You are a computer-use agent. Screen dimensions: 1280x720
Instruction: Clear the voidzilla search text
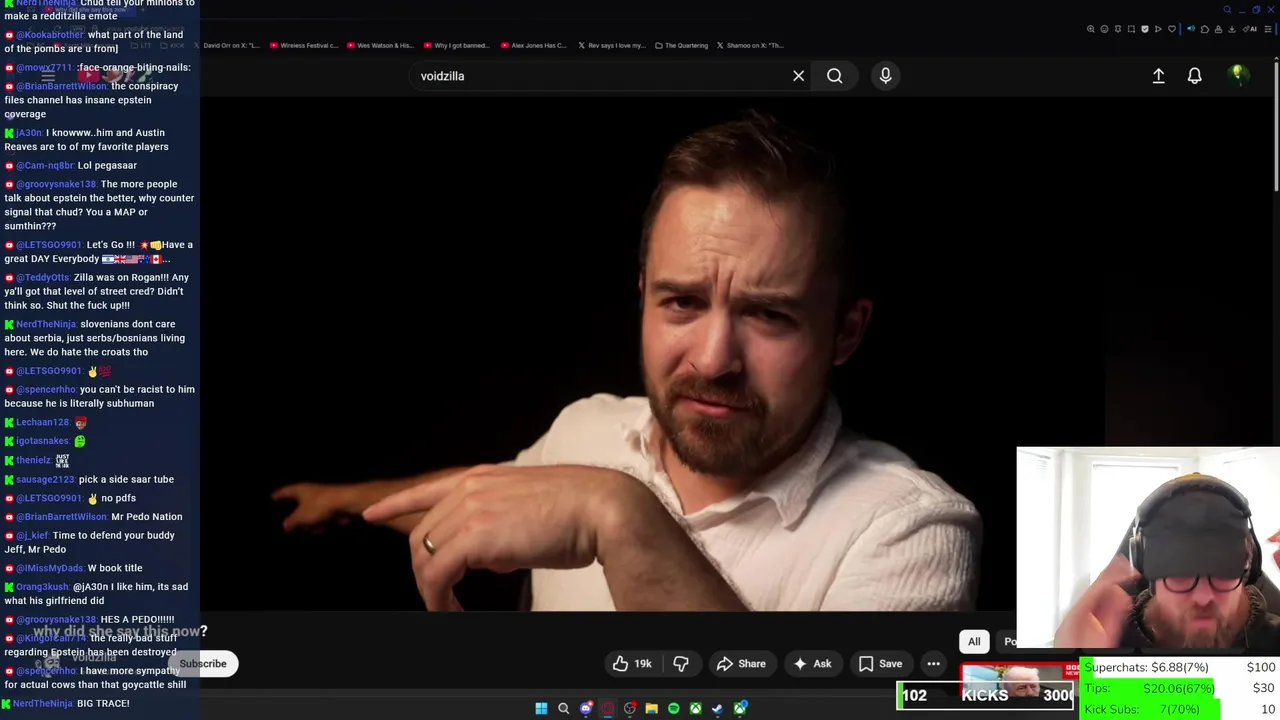798,76
